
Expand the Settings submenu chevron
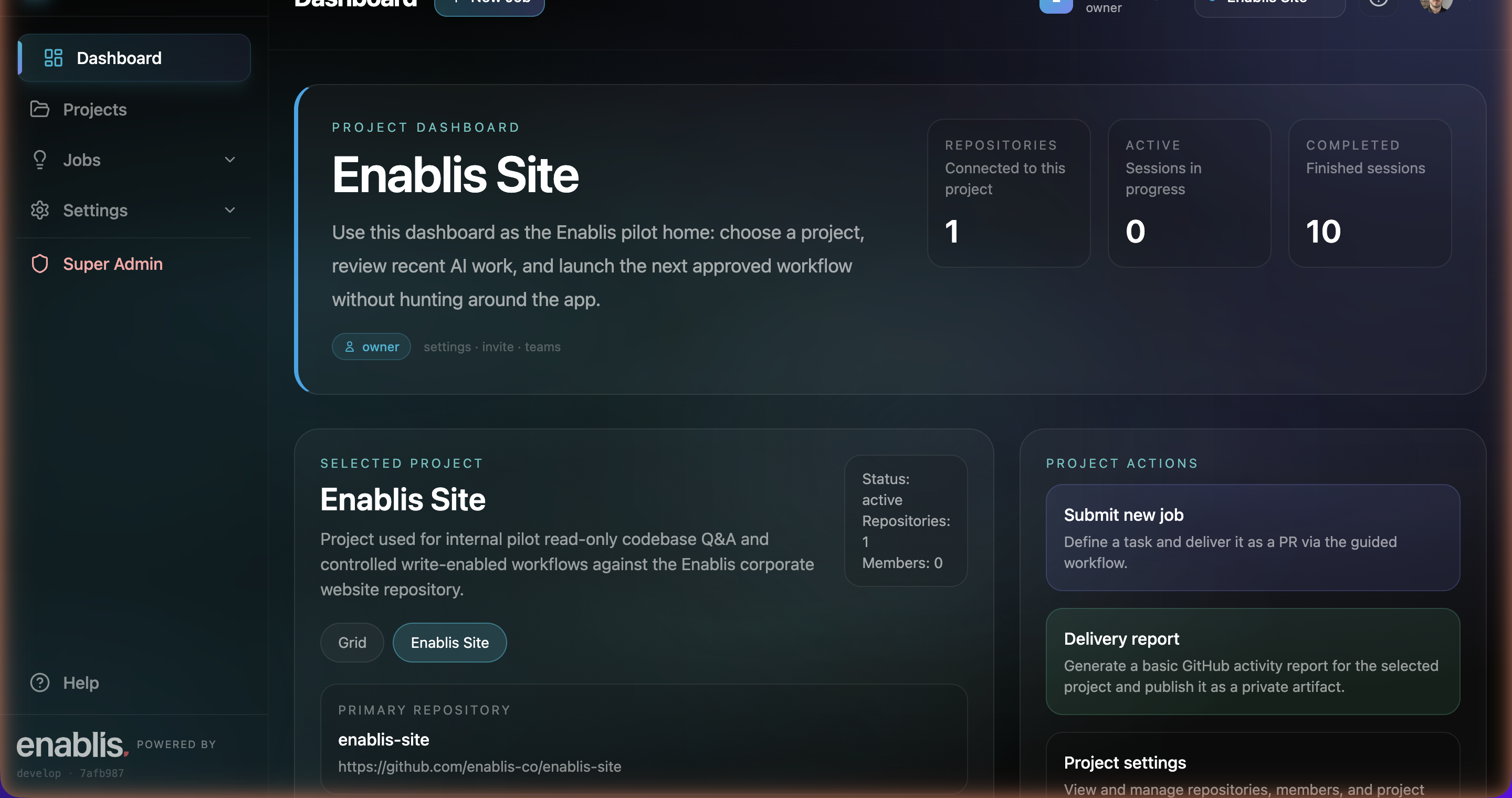click(x=229, y=210)
